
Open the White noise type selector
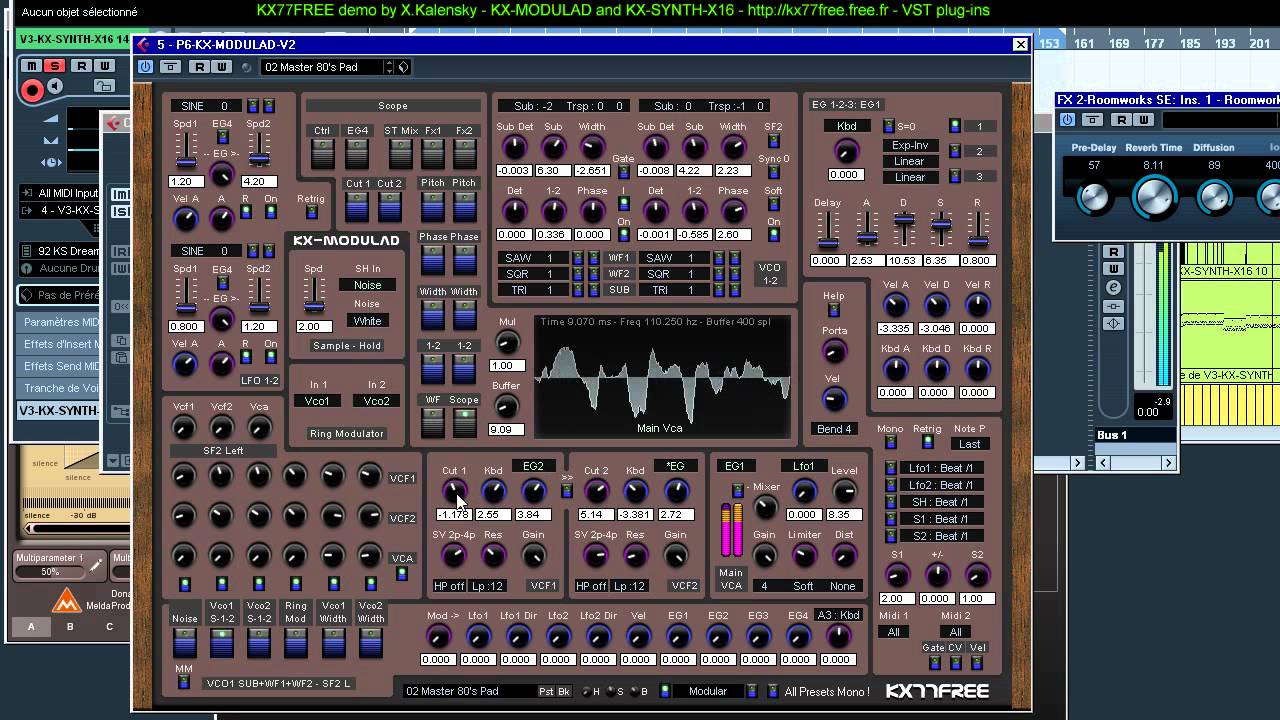click(x=367, y=321)
